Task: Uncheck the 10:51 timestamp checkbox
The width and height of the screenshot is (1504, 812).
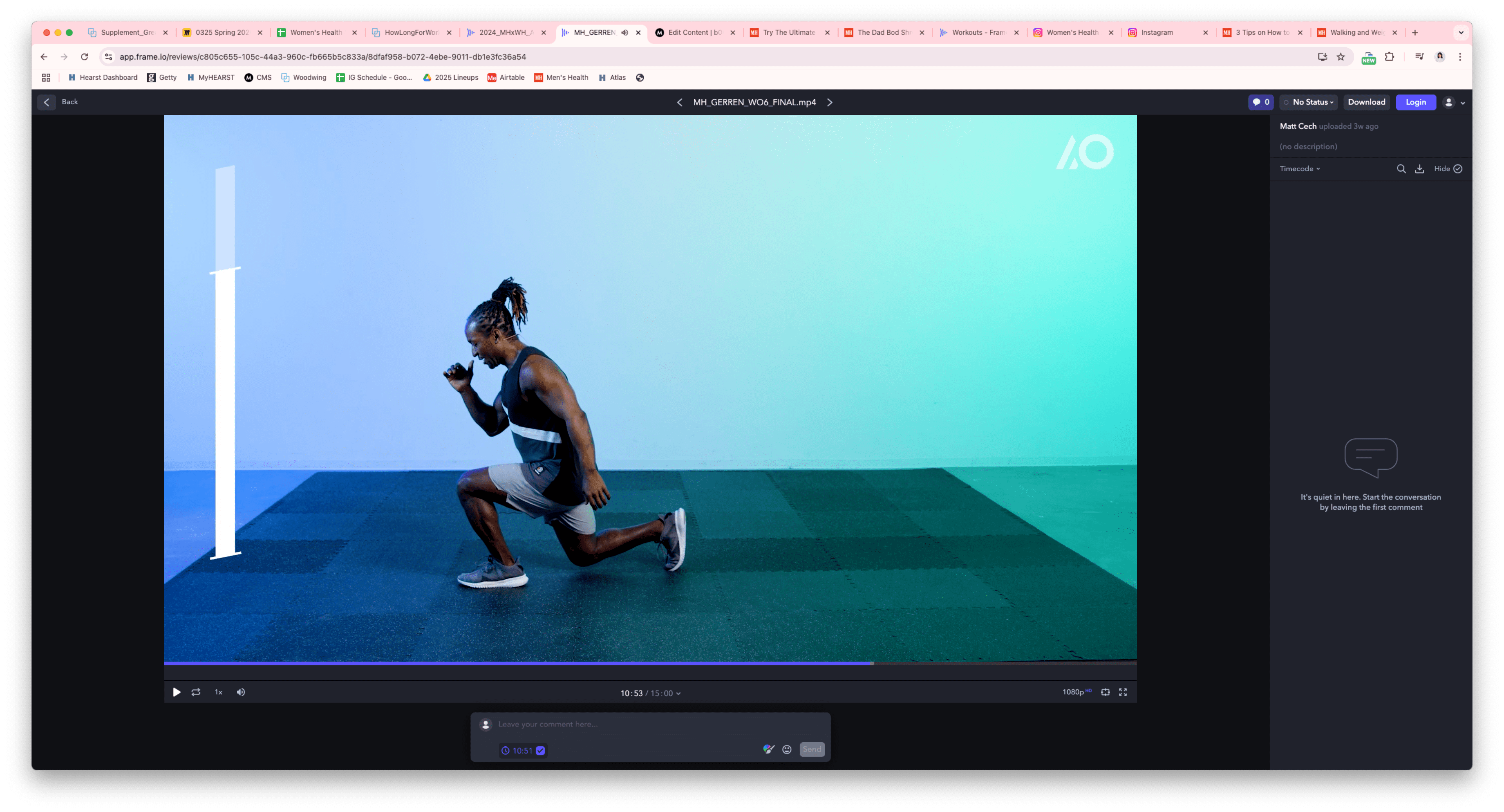Action: 540,751
